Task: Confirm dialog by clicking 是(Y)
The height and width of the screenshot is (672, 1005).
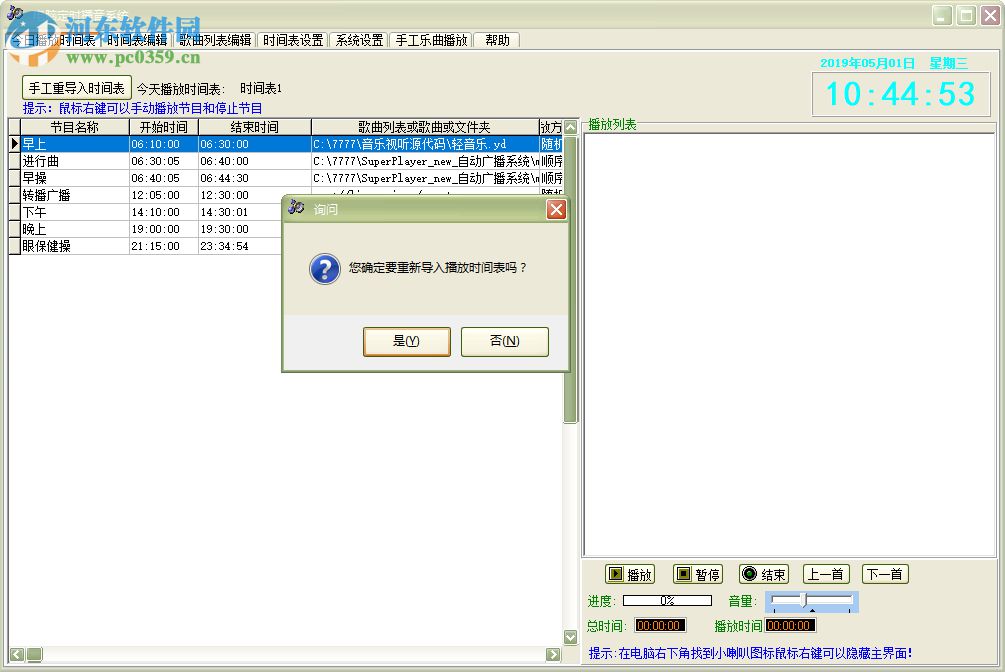Action: click(406, 341)
